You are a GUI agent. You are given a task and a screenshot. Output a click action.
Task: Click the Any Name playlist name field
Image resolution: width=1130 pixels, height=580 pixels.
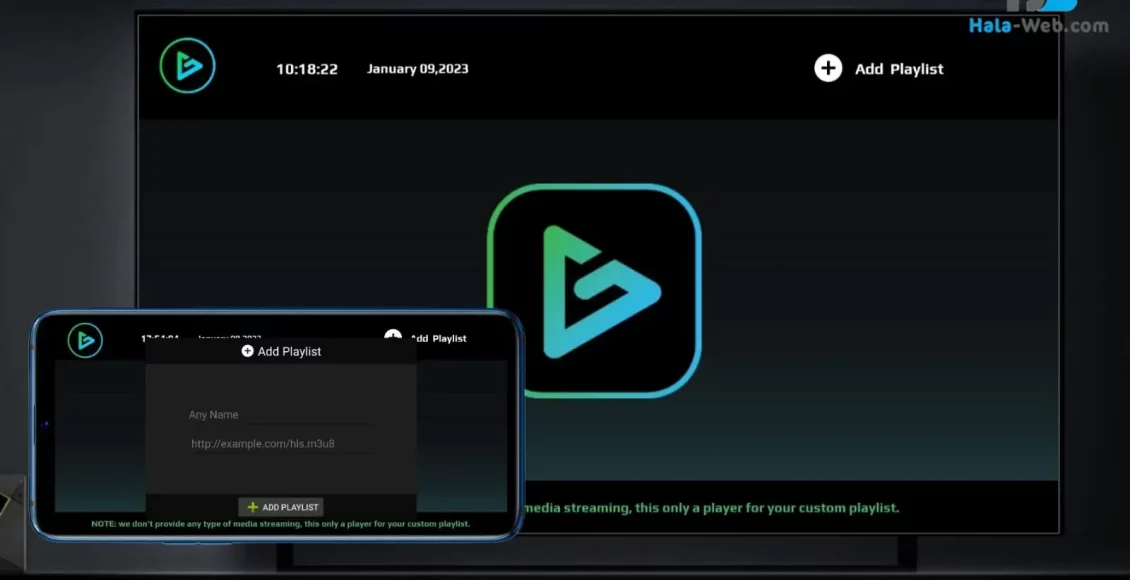(277, 414)
